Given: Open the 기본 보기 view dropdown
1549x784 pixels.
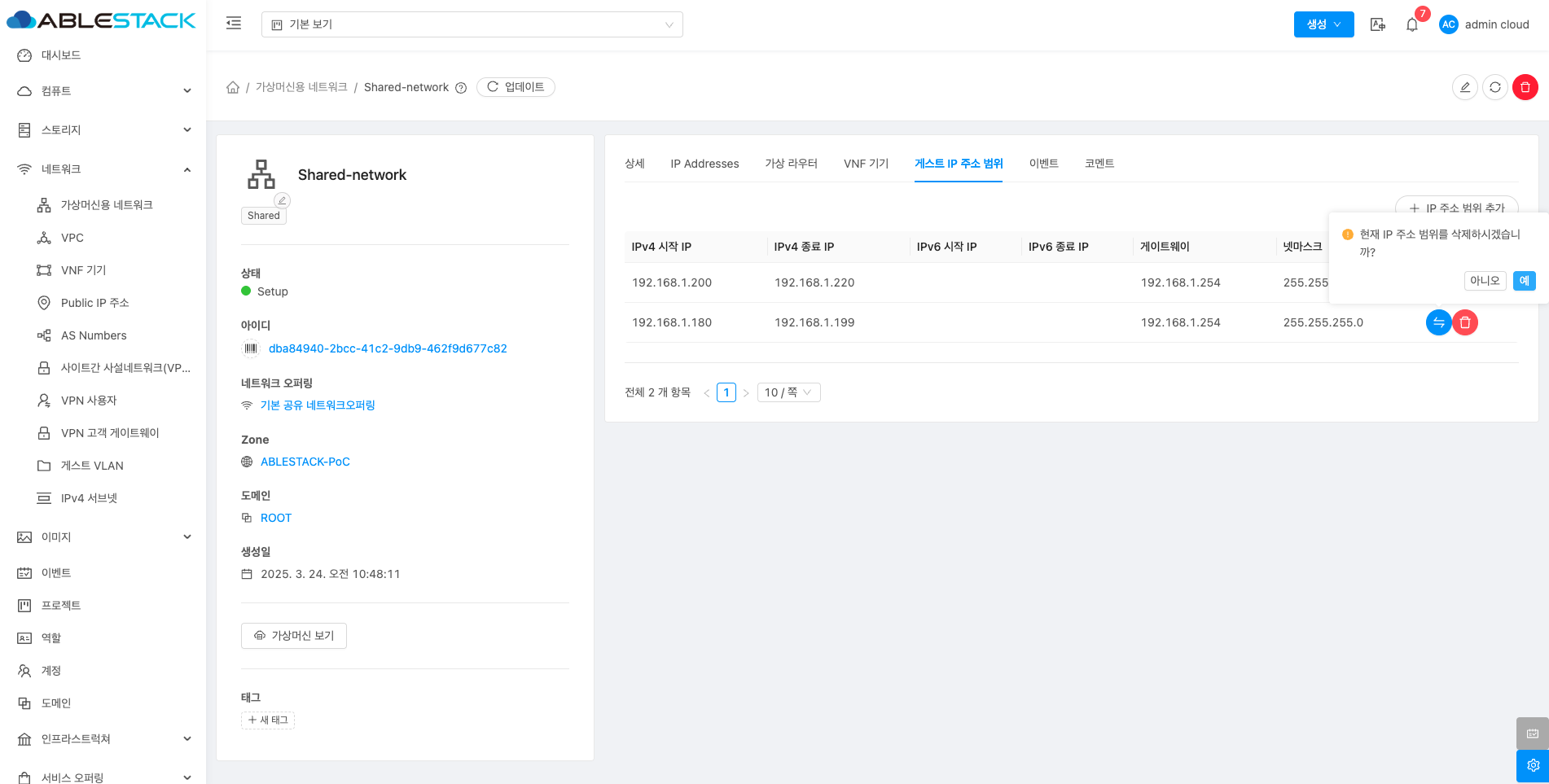Looking at the screenshot, I should tap(472, 24).
